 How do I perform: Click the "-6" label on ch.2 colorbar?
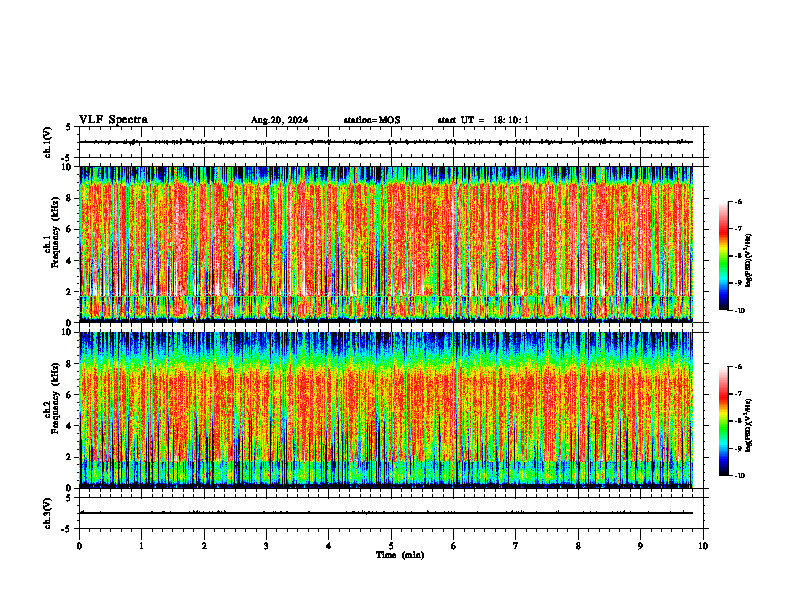738,367
